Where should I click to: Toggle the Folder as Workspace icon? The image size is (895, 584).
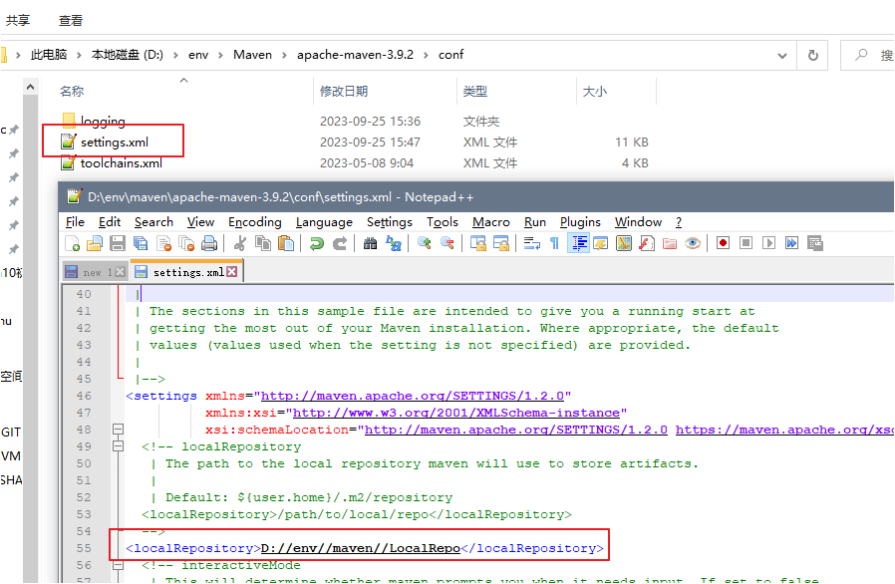click(670, 243)
